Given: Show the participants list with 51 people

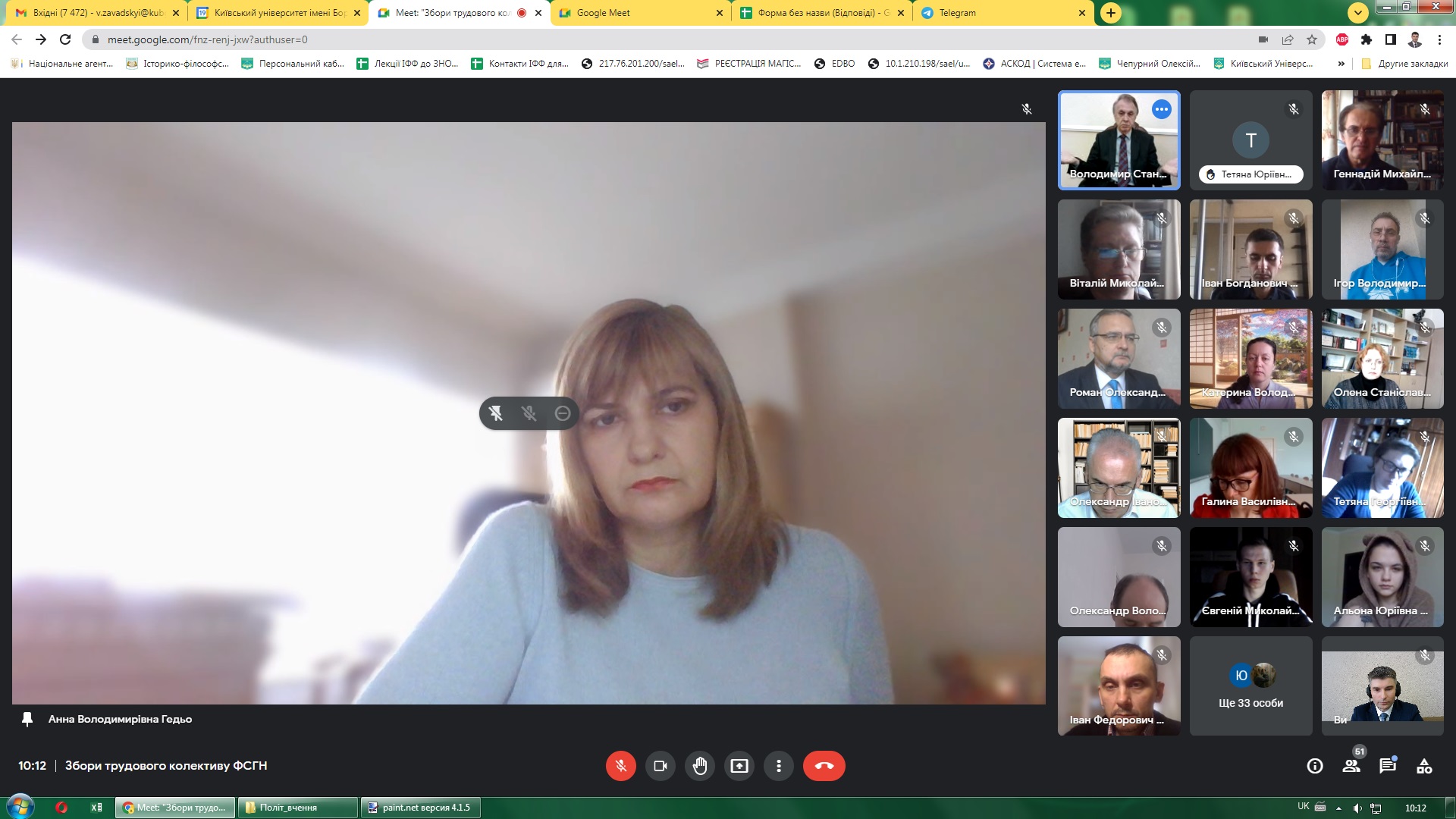Looking at the screenshot, I should 1351,766.
